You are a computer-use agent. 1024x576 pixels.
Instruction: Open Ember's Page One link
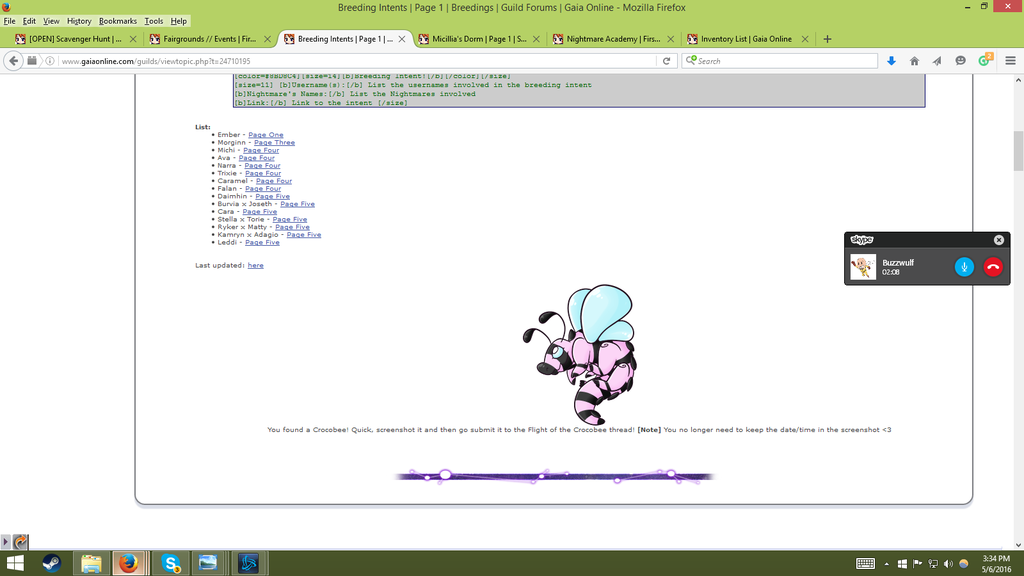[x=266, y=135]
